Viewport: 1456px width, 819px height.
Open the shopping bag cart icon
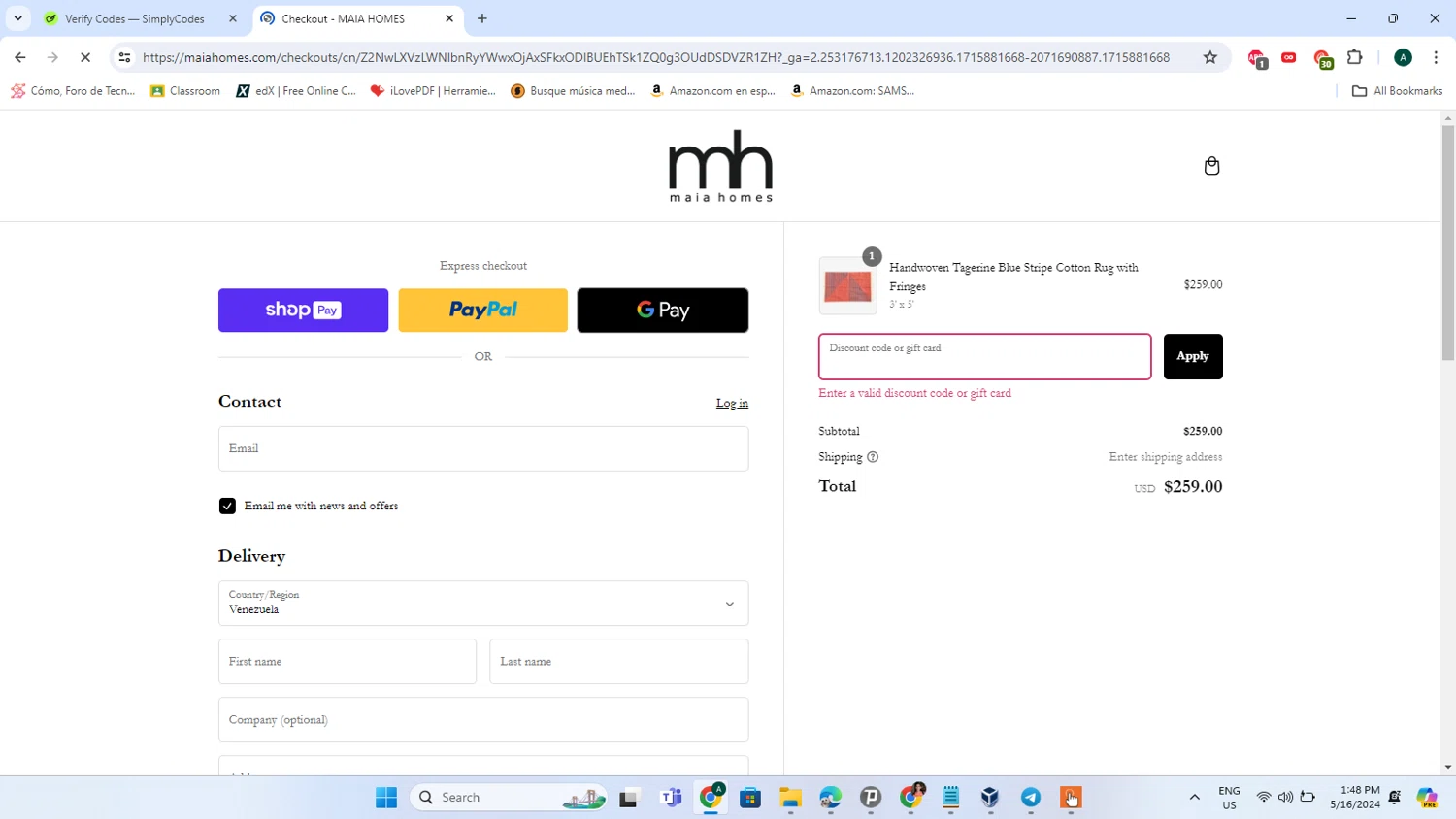pyautogui.click(x=1211, y=166)
